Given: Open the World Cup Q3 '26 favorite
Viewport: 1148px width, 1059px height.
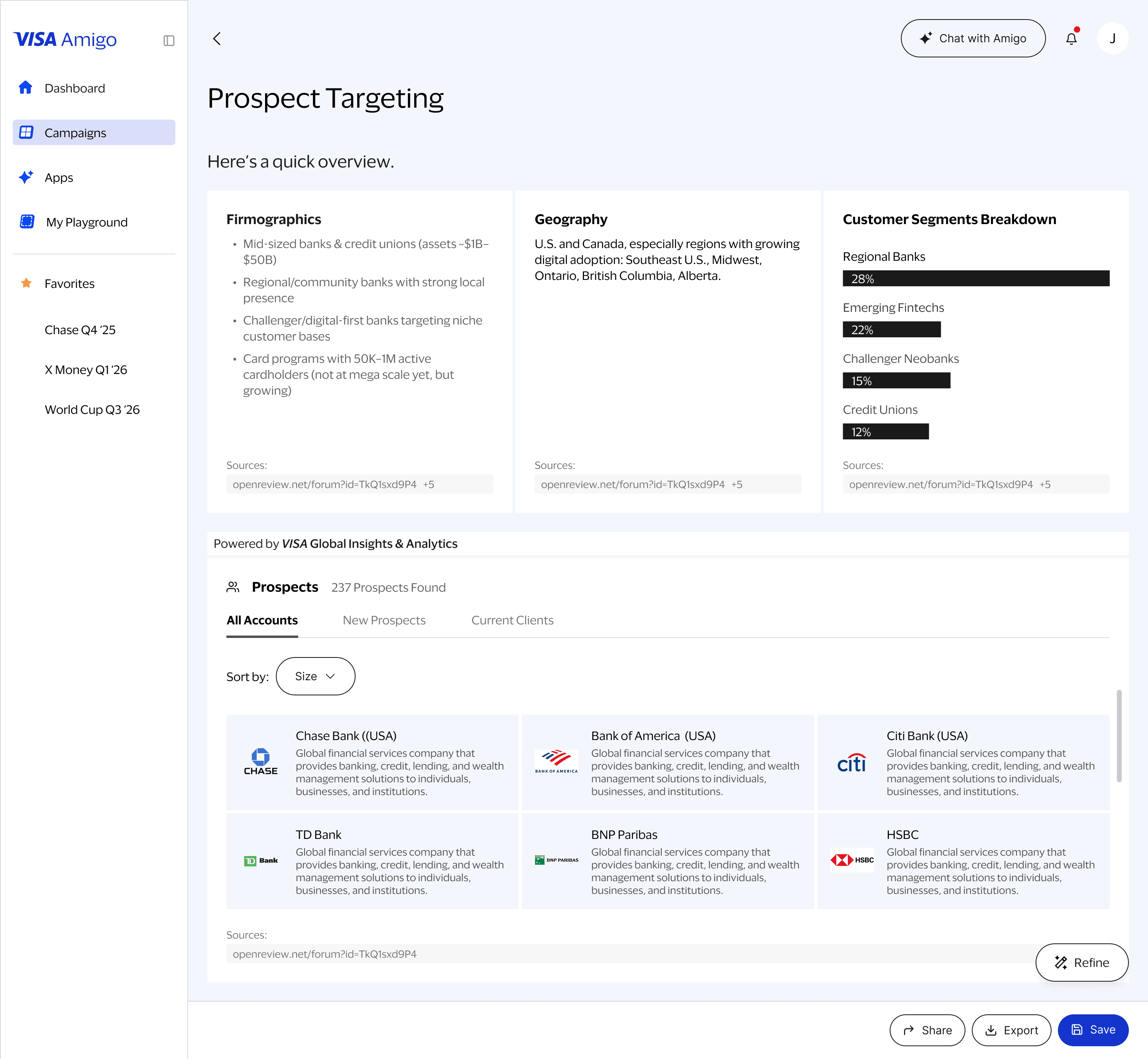Looking at the screenshot, I should tap(92, 409).
